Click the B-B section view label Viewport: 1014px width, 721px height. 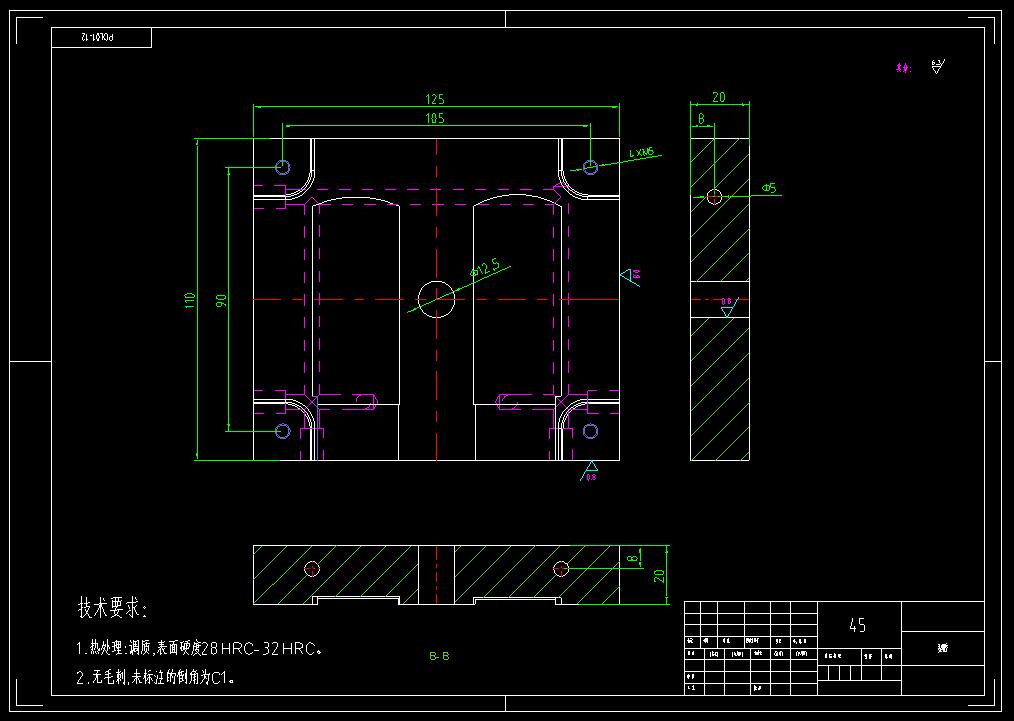439,656
